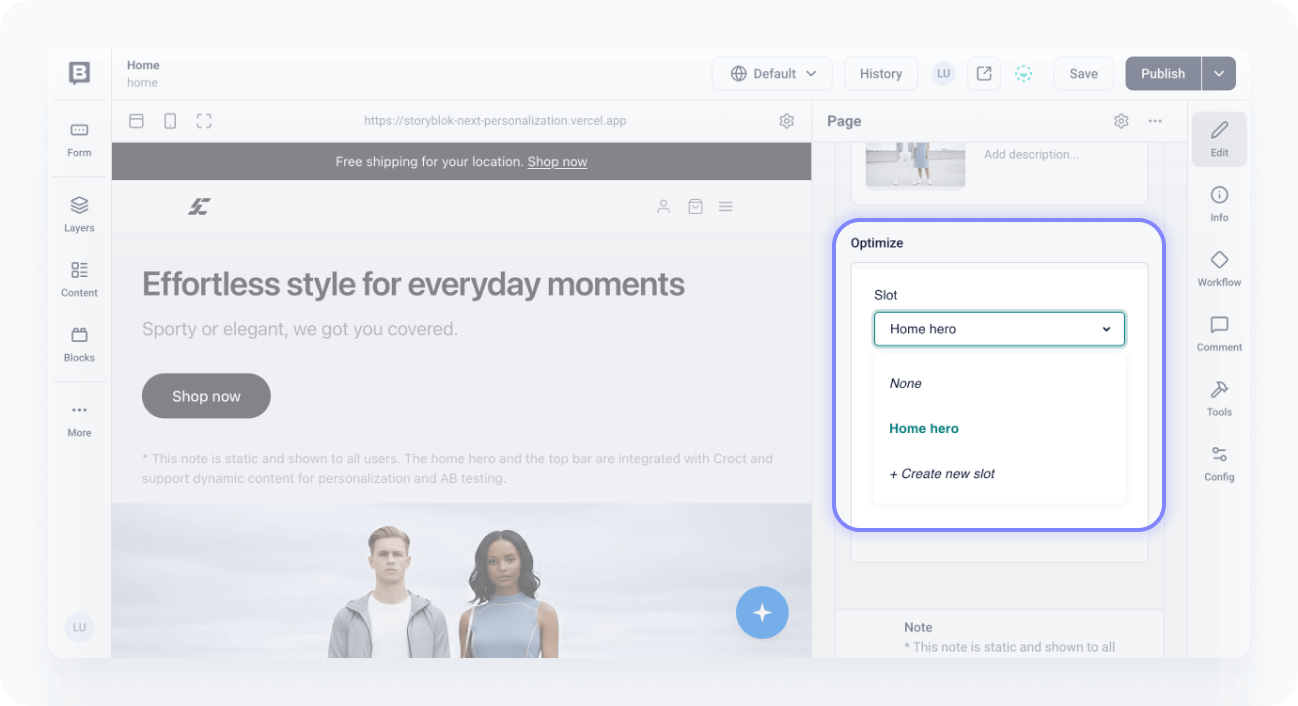Click the Shop now banner link
This screenshot has height=706, width=1298.
pos(557,162)
